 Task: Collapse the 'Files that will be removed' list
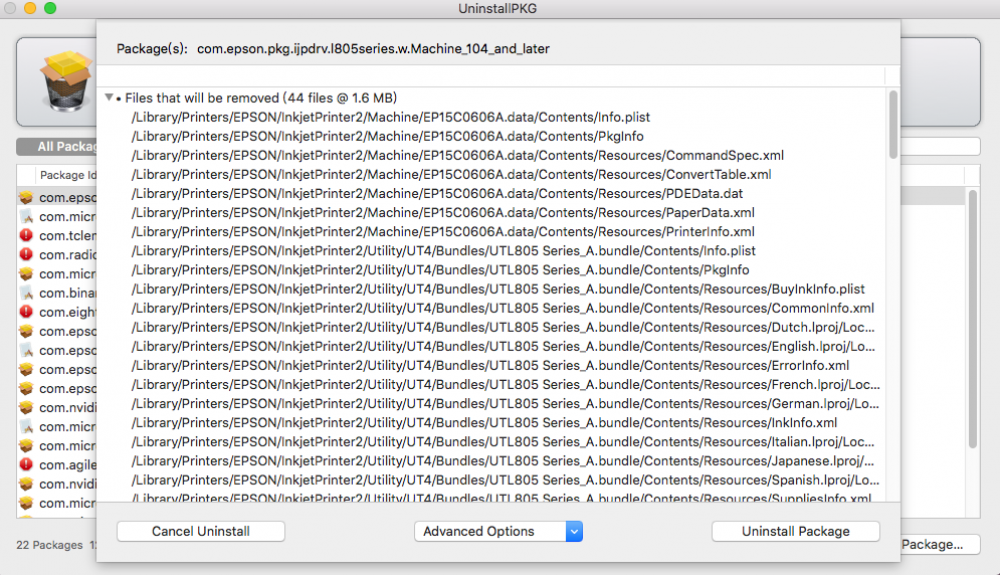coord(109,98)
